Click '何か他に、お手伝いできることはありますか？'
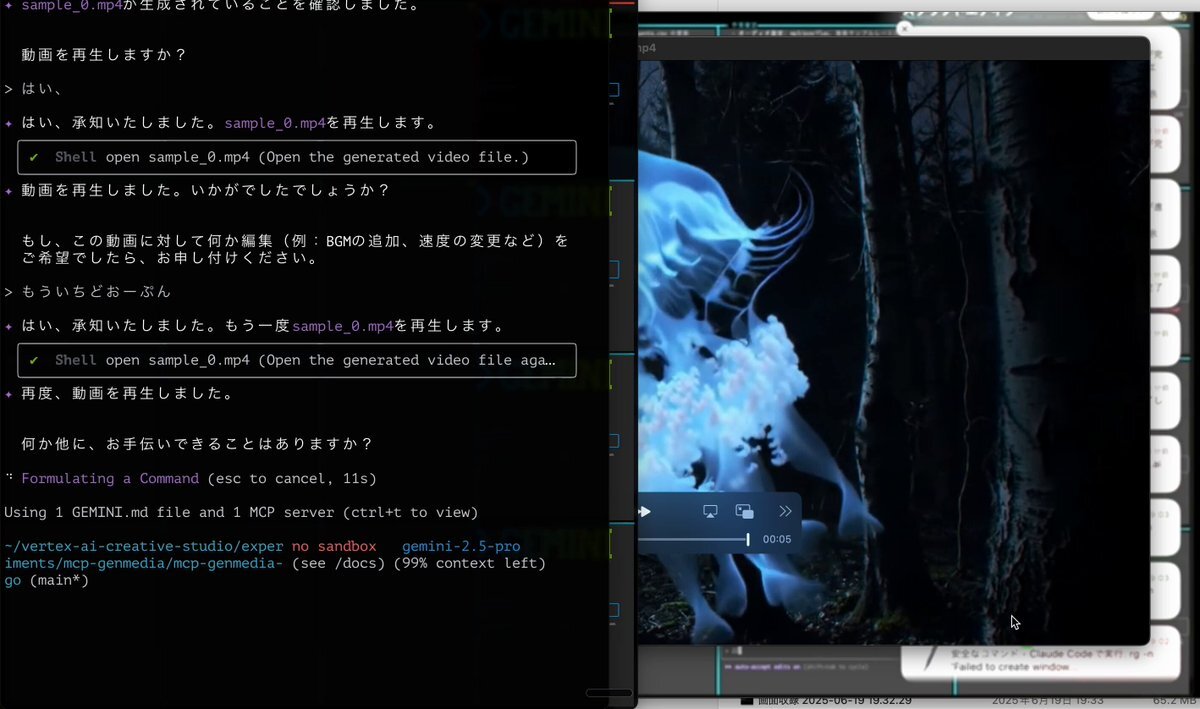Image resolution: width=1200 pixels, height=709 pixels. click(x=197, y=443)
